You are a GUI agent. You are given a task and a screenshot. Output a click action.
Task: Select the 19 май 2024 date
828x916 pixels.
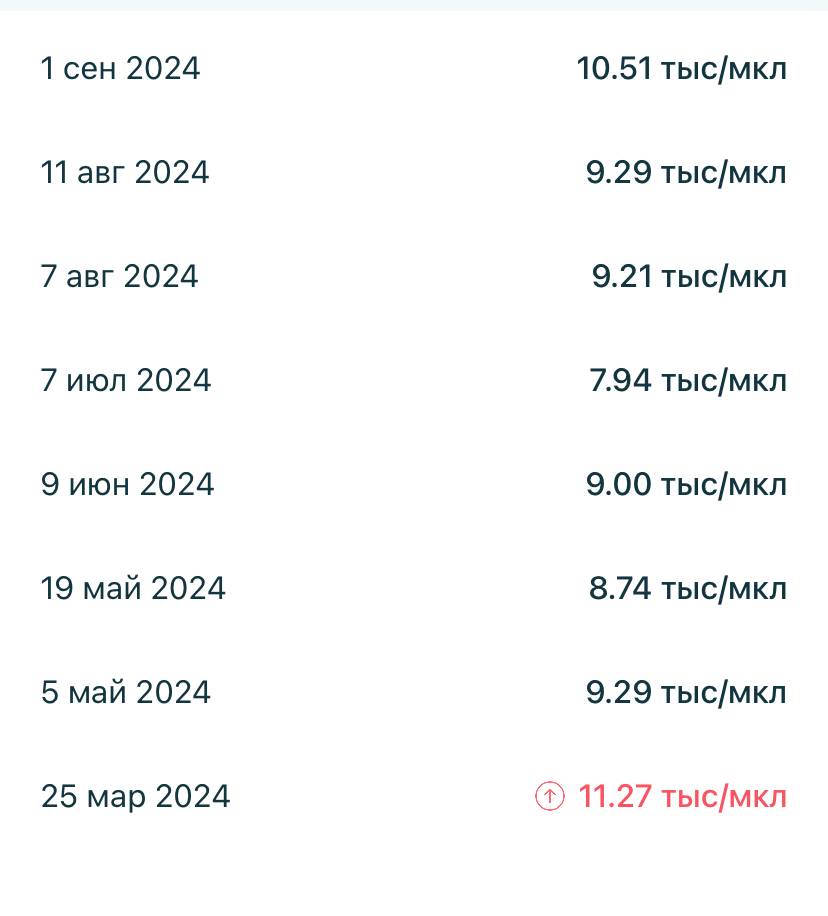(133, 589)
